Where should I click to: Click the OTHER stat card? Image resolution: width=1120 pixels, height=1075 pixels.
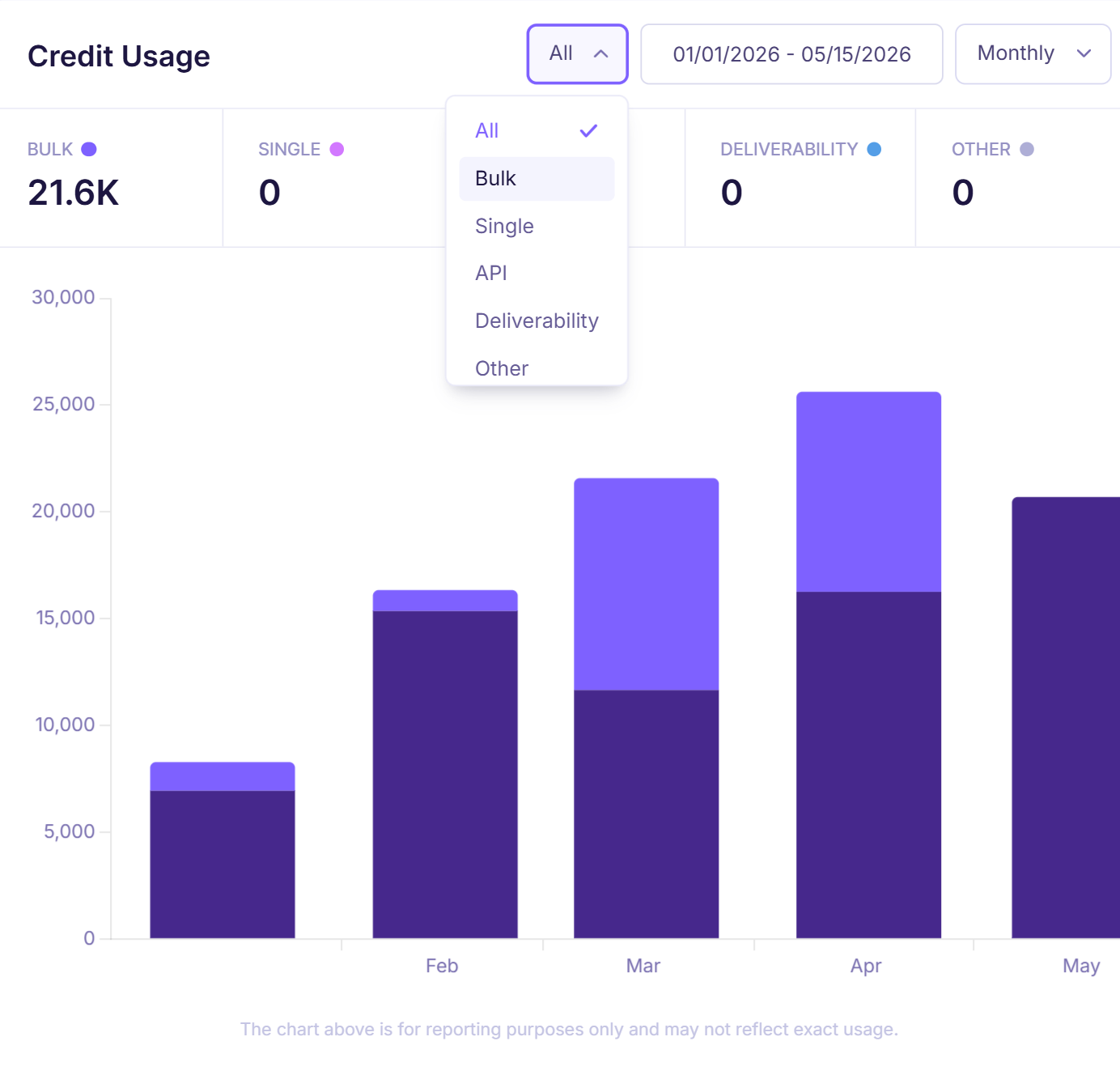[x=1018, y=178]
